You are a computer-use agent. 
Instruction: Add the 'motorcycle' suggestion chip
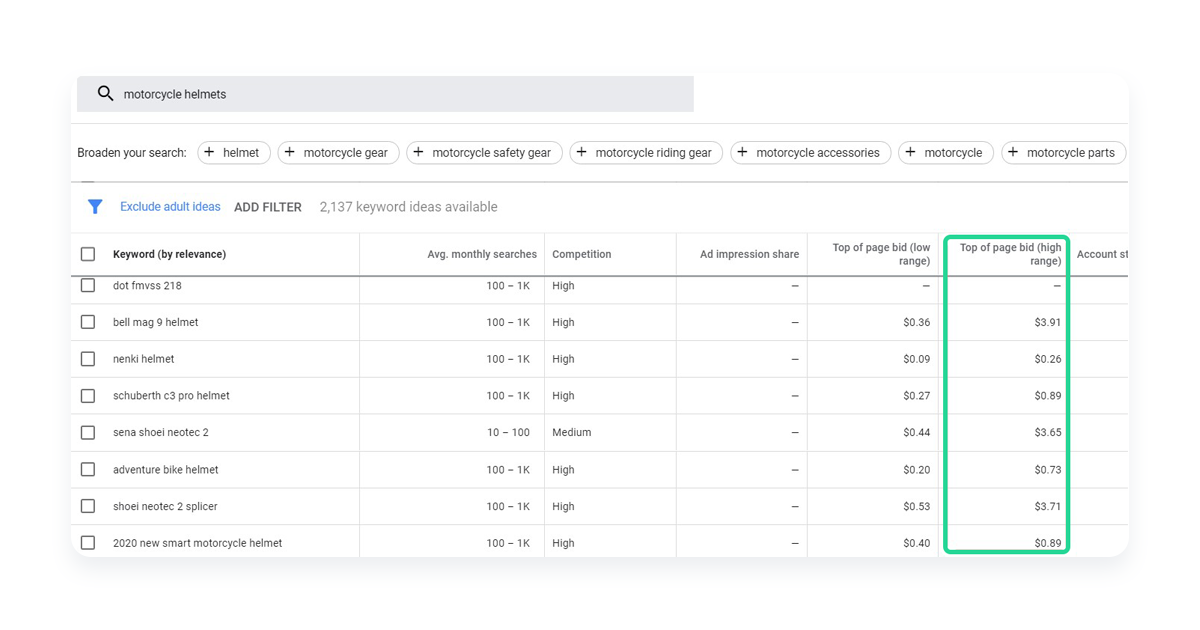[946, 153]
